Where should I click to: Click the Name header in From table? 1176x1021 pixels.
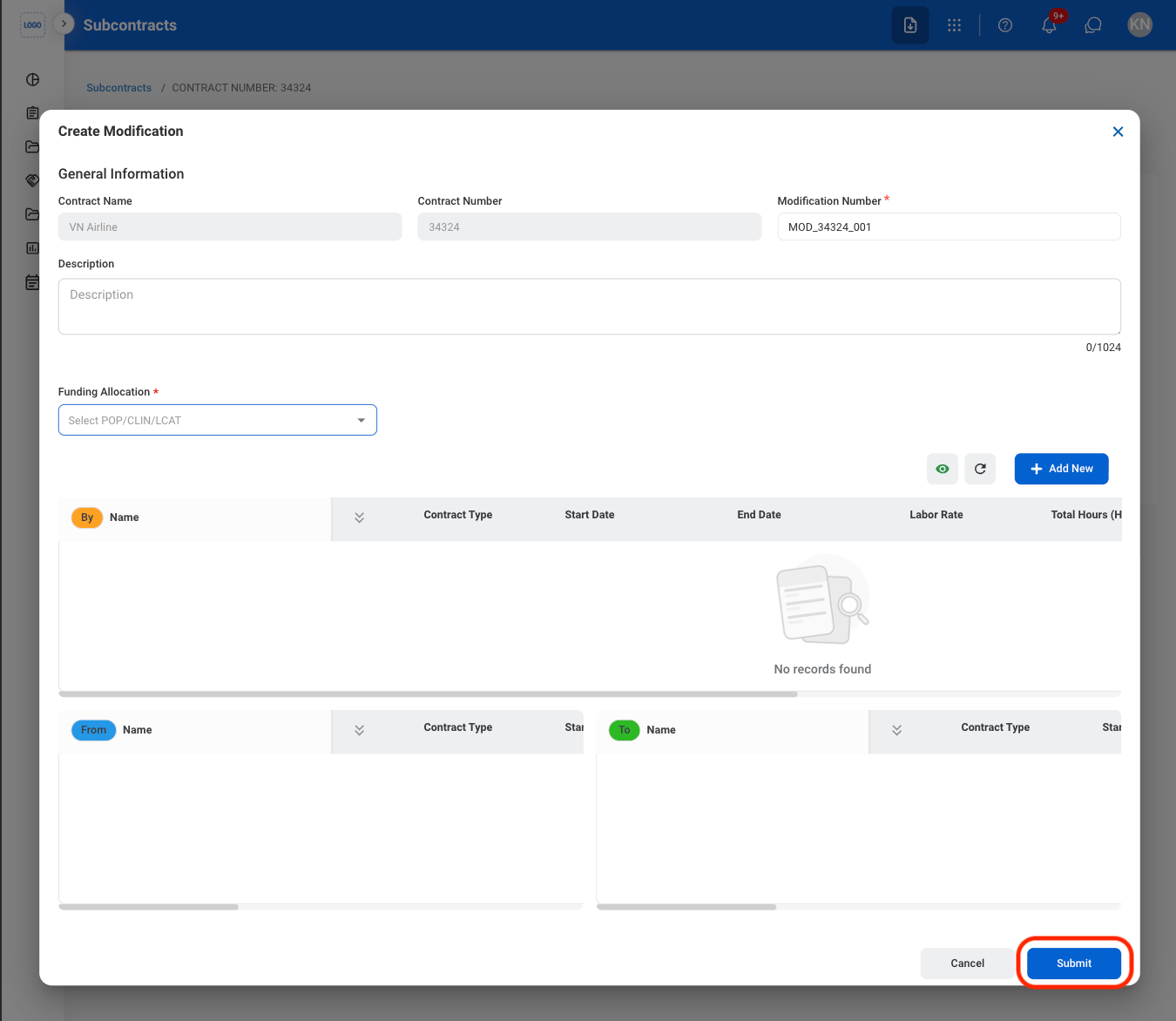(x=138, y=730)
